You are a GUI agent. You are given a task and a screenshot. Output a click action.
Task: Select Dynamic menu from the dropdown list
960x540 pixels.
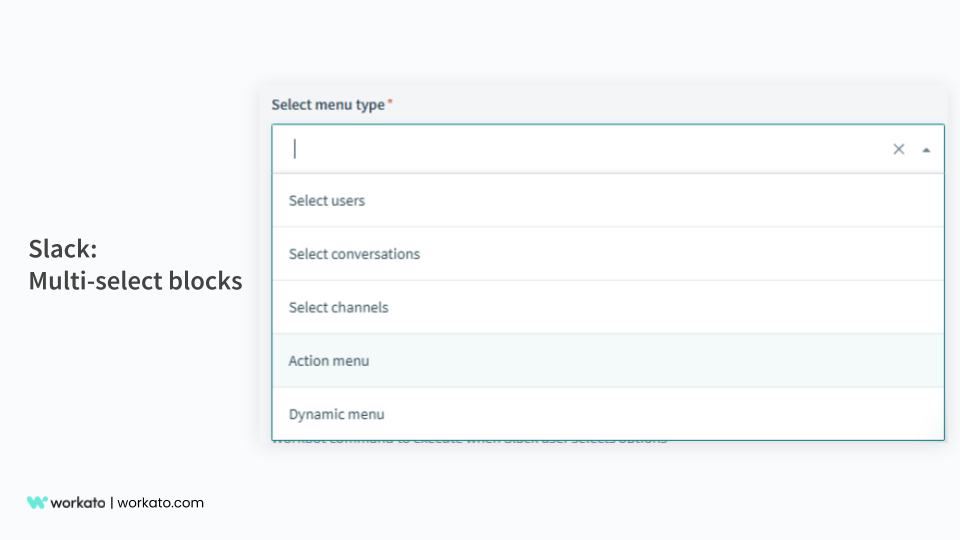336,414
